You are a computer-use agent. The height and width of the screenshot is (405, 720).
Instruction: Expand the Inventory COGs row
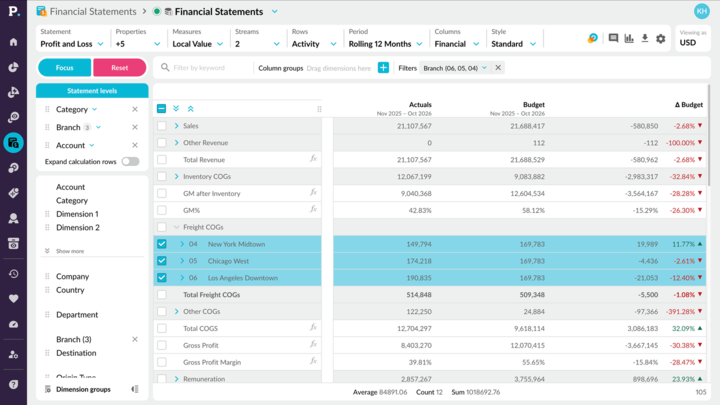176,176
